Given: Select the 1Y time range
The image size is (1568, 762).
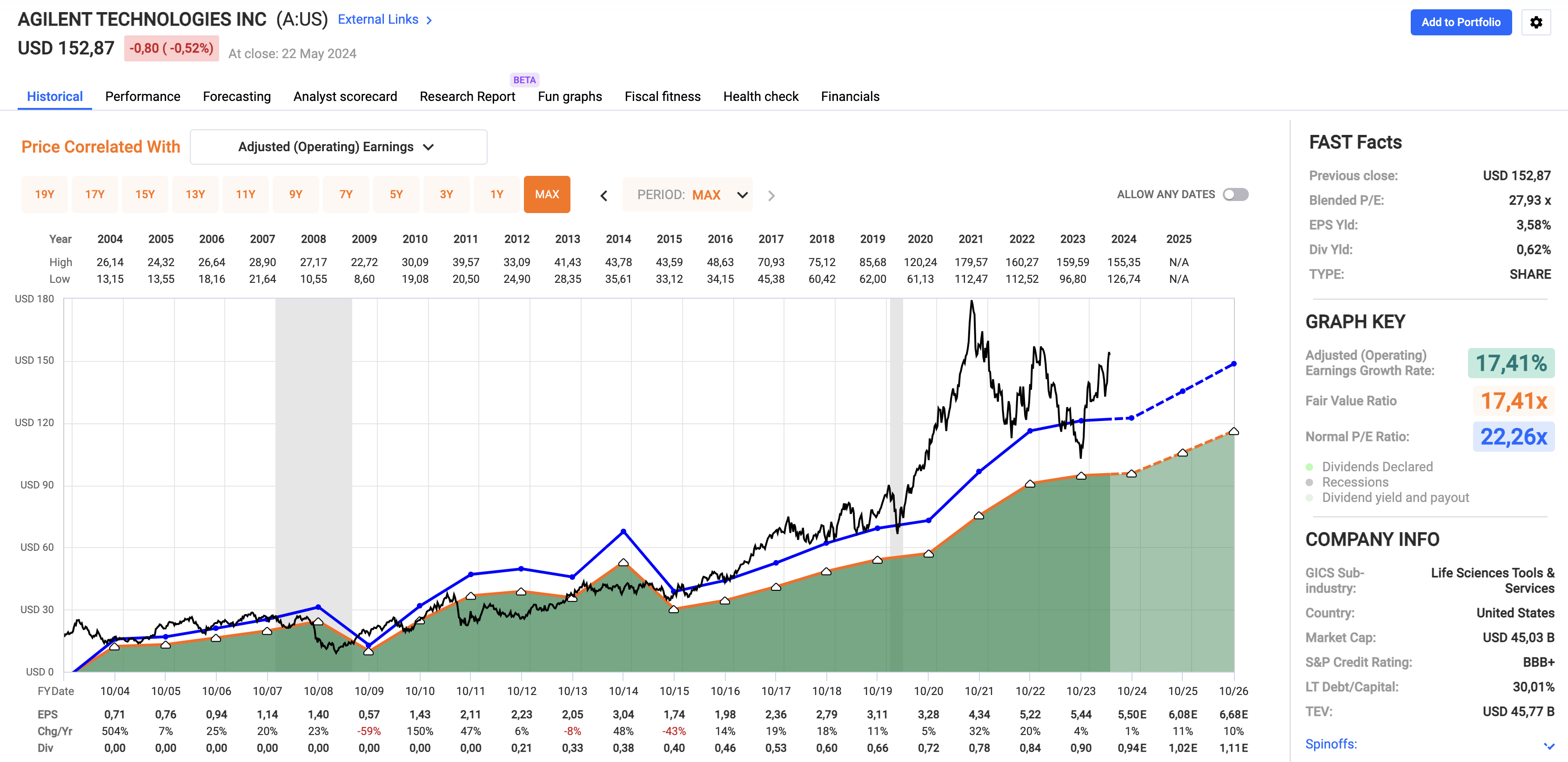Looking at the screenshot, I should pos(497,194).
